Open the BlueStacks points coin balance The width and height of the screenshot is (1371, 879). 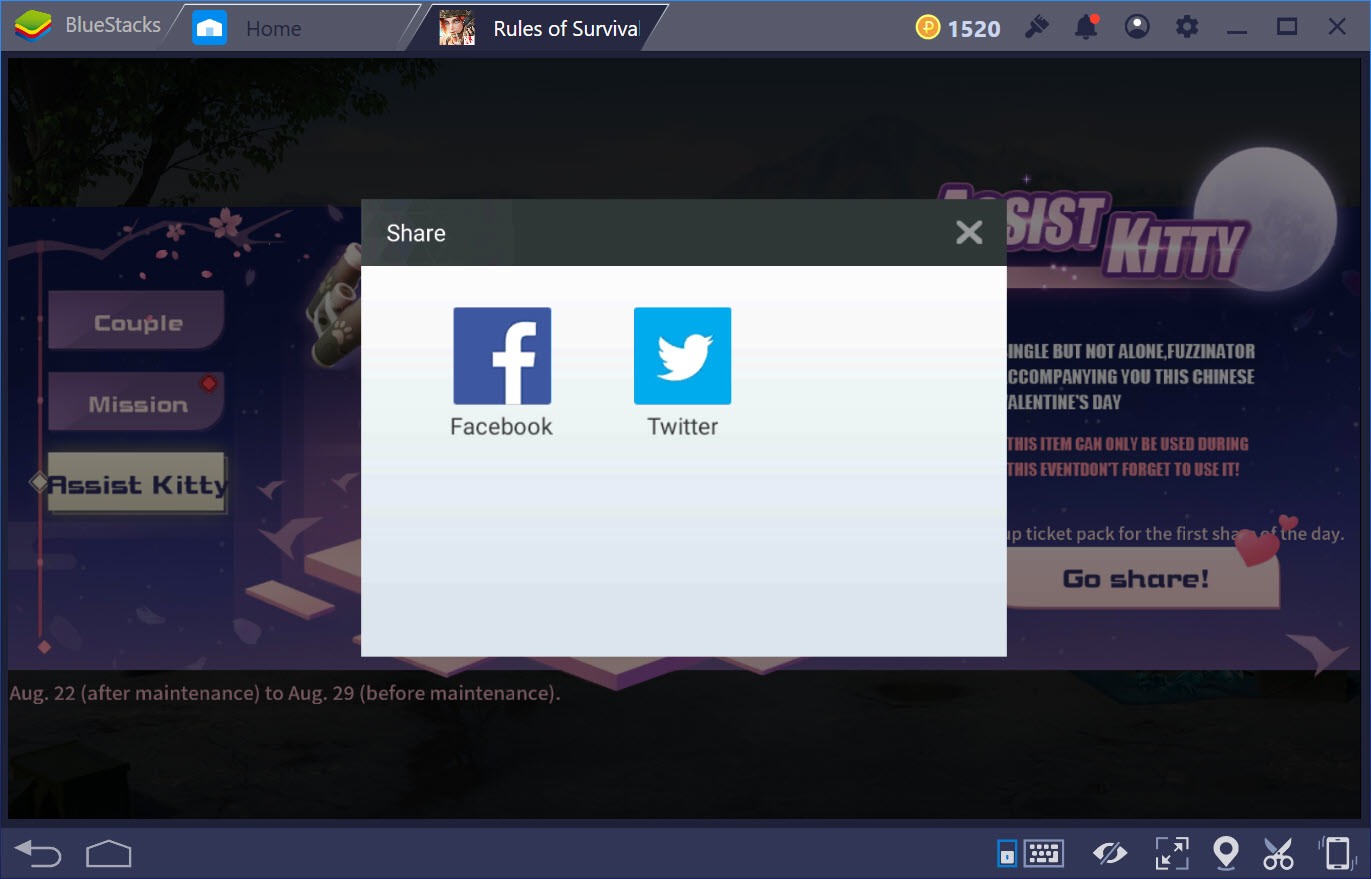(x=928, y=28)
